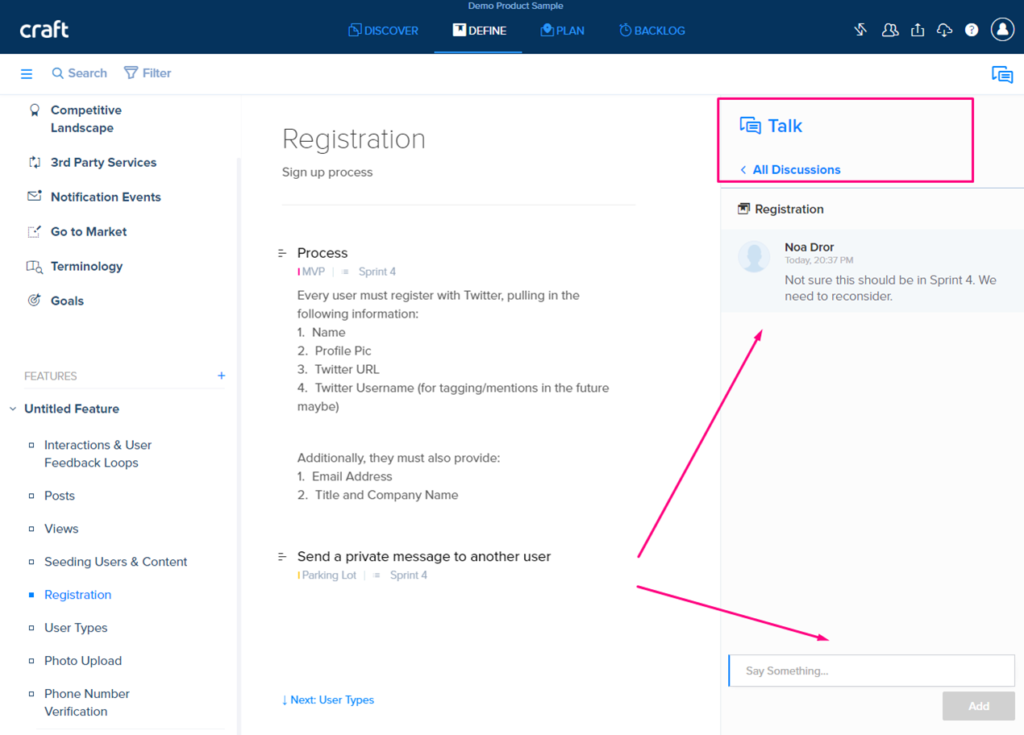Switch to the DISCOVER tab
The width and height of the screenshot is (1024, 735).
383,31
